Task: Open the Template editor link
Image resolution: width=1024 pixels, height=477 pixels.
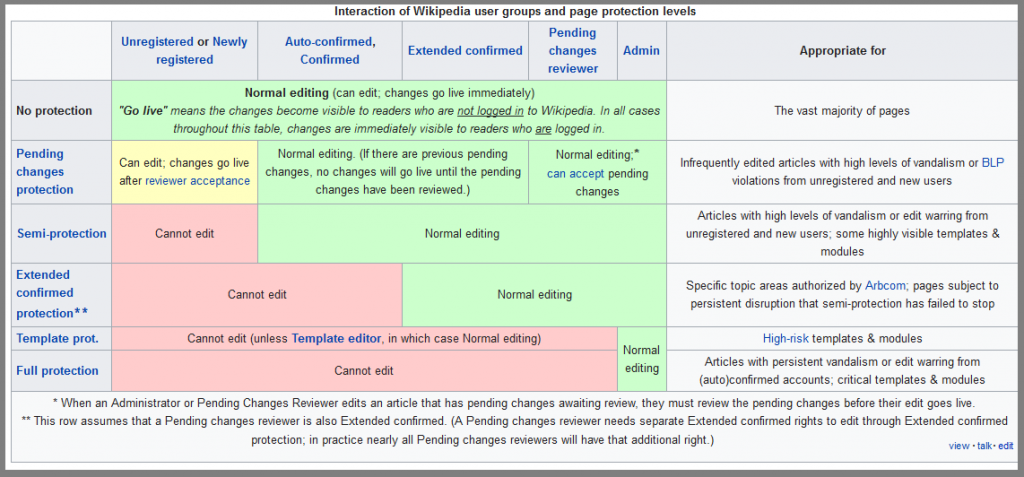Action: (x=336, y=339)
